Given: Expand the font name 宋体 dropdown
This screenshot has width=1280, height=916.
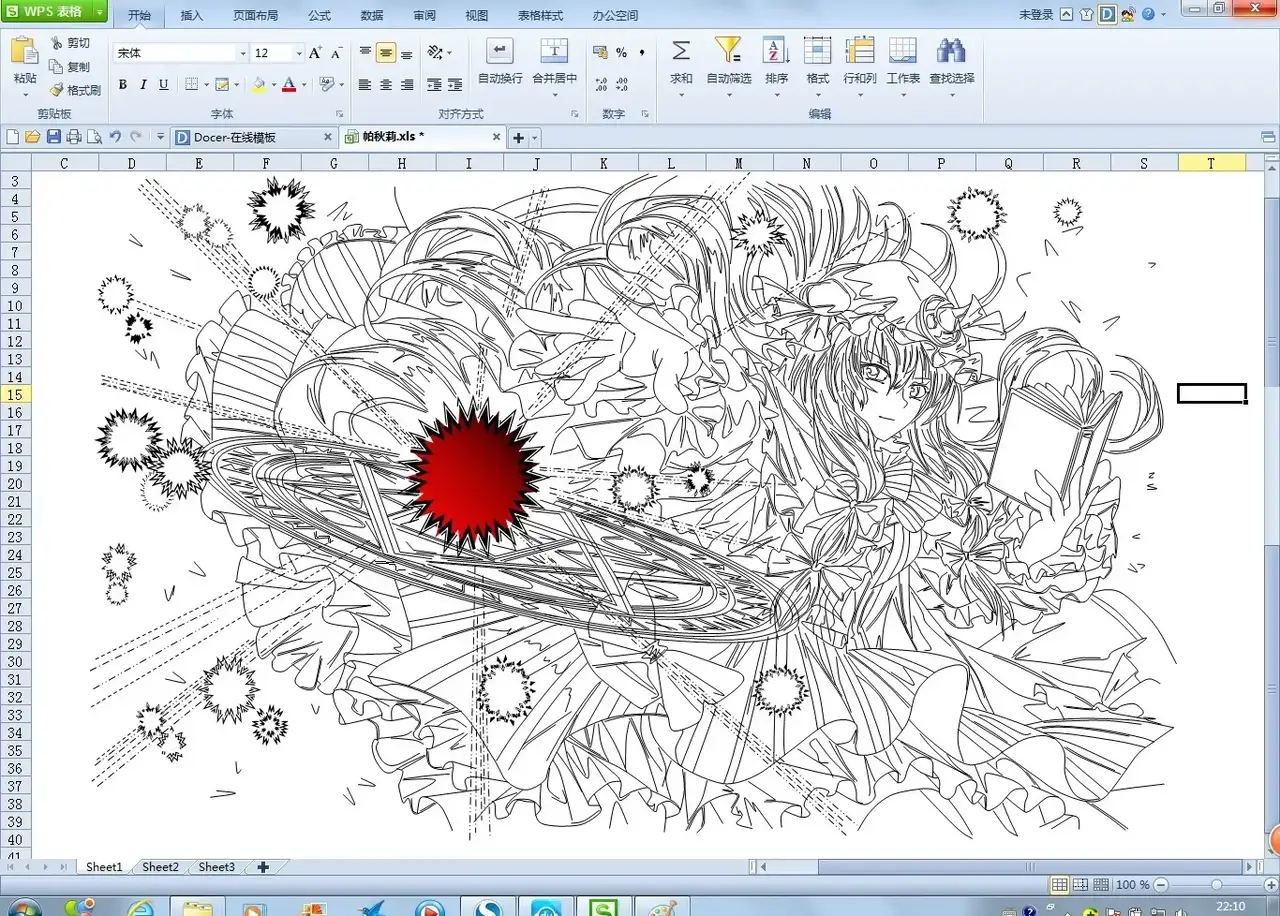Looking at the screenshot, I should [x=242, y=53].
